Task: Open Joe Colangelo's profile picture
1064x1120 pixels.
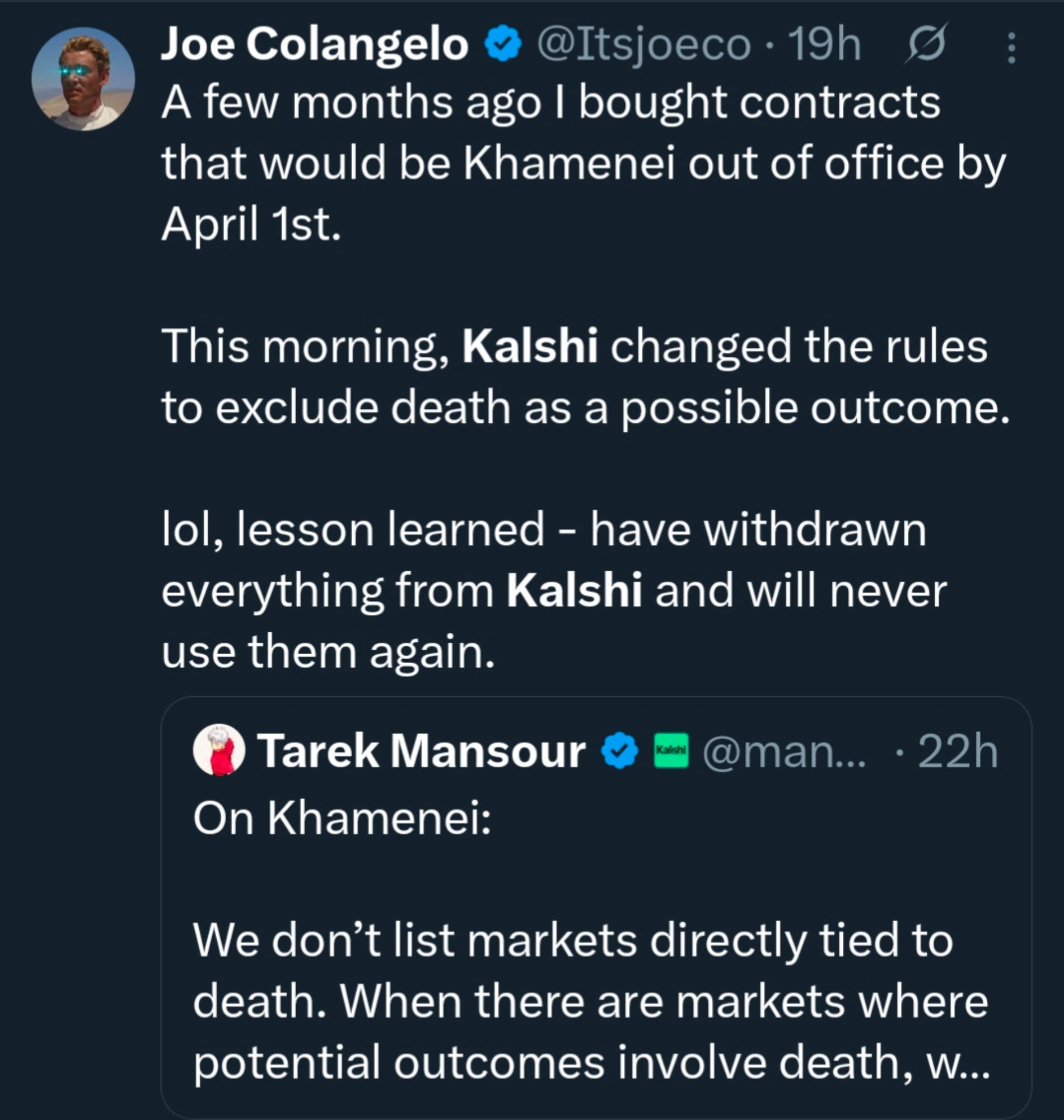Action: [83, 79]
